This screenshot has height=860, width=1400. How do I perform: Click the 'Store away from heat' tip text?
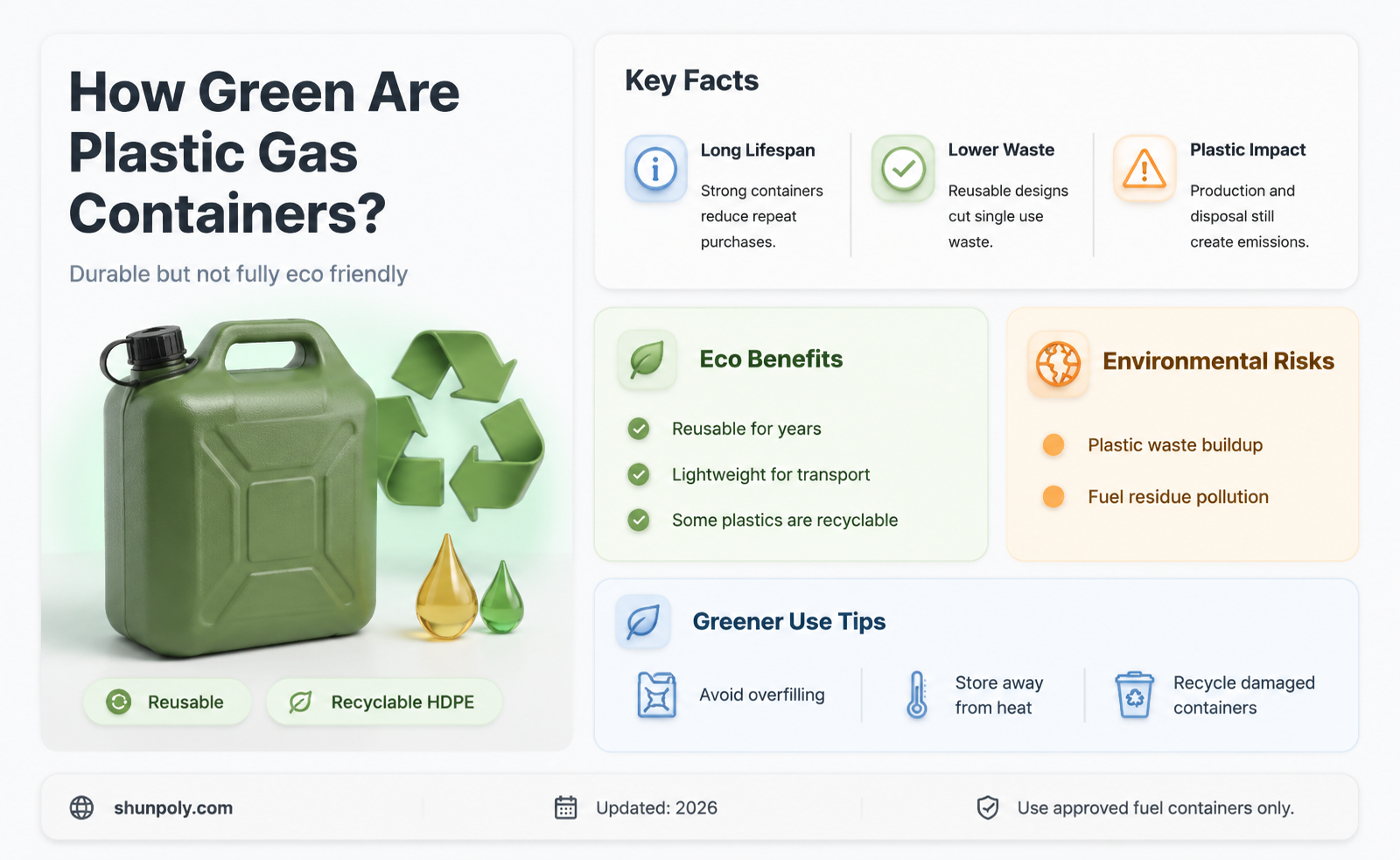coord(998,695)
